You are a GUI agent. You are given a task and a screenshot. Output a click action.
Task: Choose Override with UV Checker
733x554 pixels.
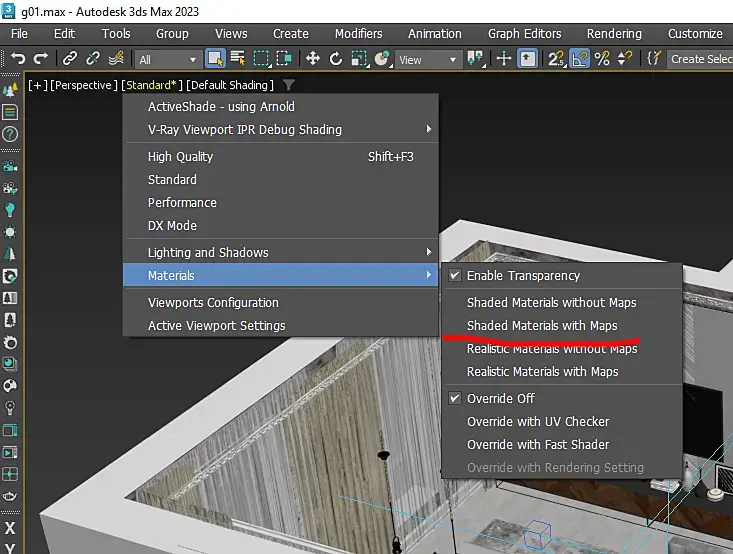[561, 422]
